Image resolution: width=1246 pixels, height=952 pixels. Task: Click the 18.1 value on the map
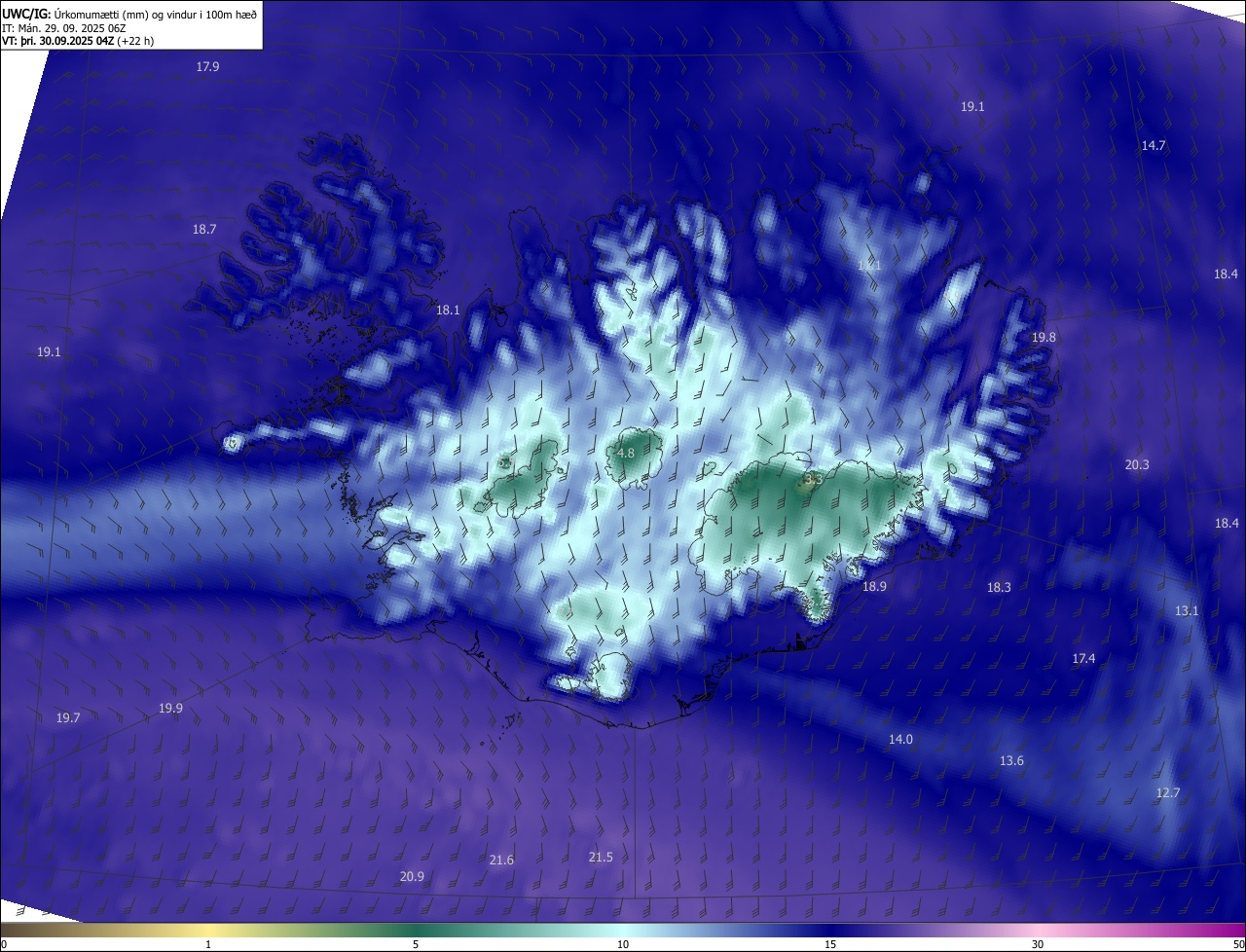point(448,311)
